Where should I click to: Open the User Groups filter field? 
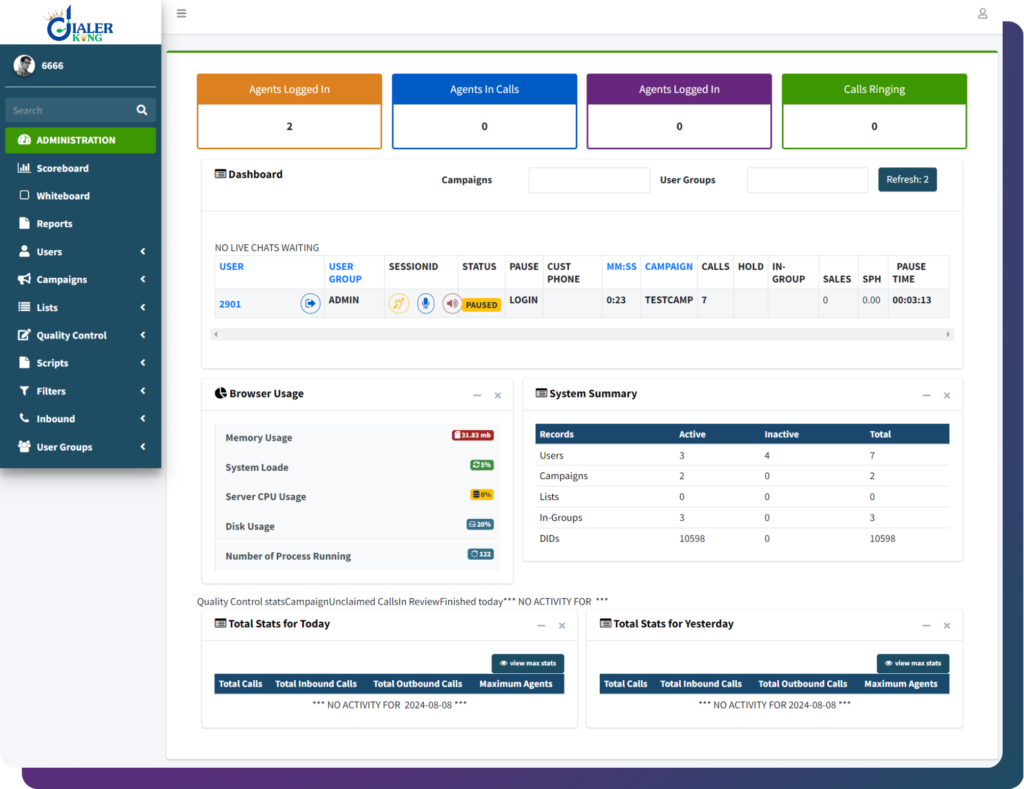click(808, 180)
